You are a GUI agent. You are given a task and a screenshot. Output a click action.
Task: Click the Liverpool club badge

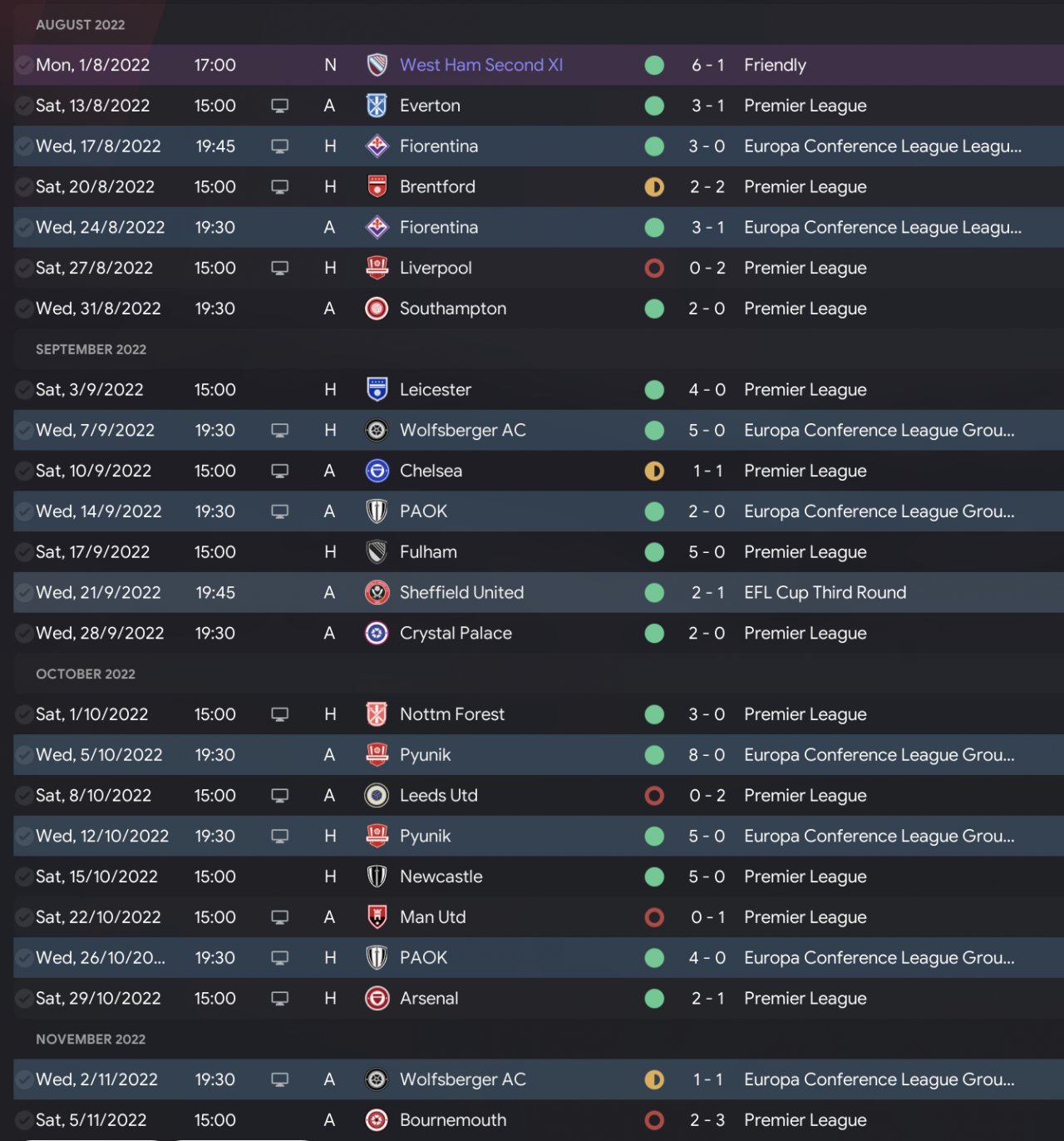pyautogui.click(x=377, y=268)
